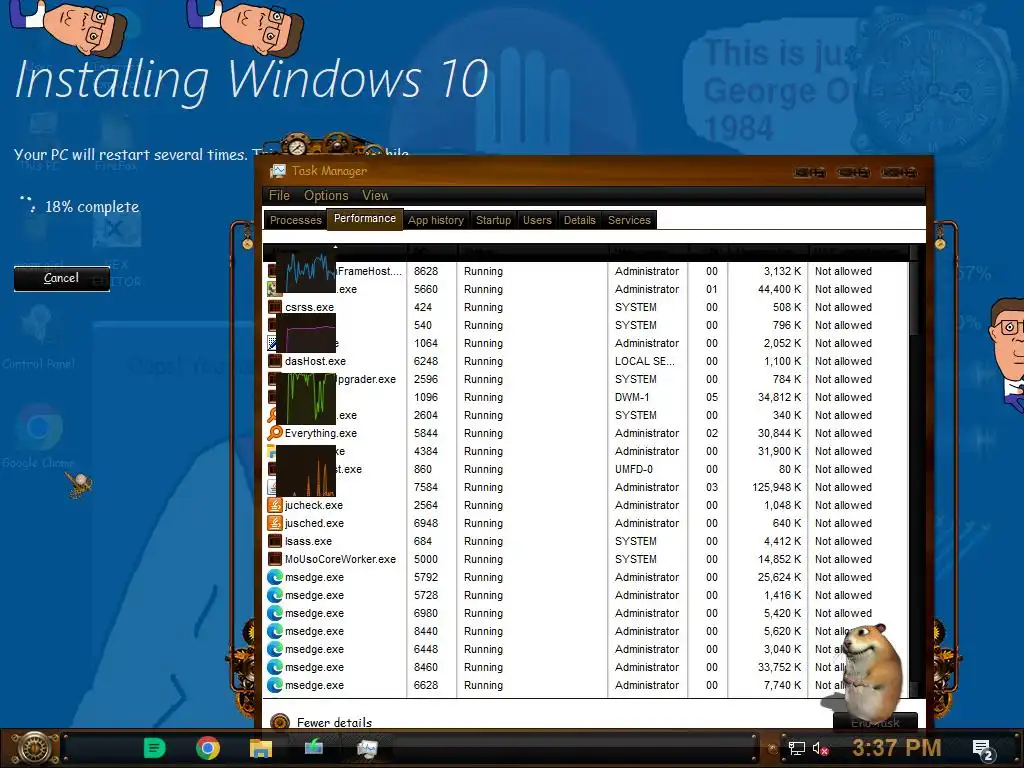Click the purple memory graph thumbnail
Image resolution: width=1024 pixels, height=768 pixels.
[x=306, y=335]
